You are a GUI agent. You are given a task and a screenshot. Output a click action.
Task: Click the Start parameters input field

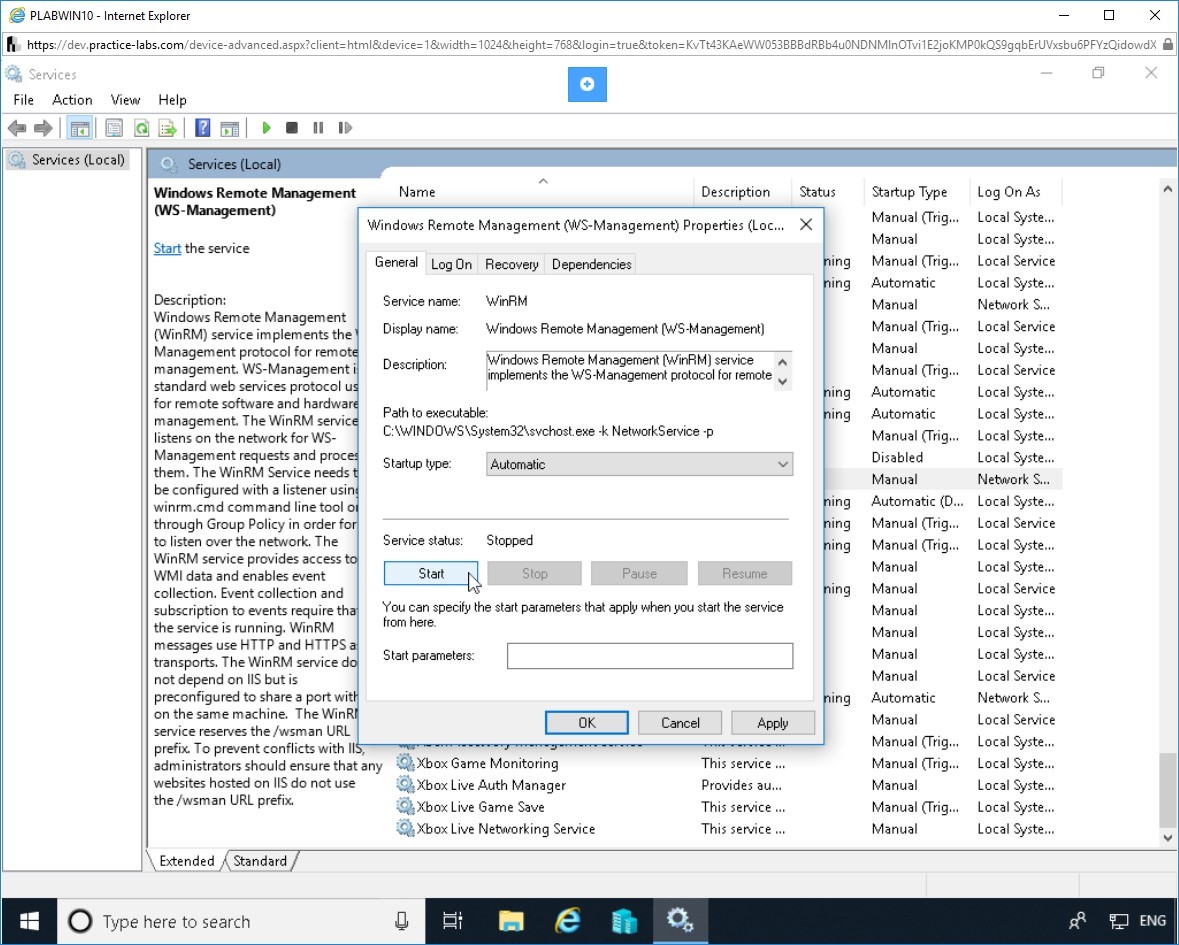(650, 656)
